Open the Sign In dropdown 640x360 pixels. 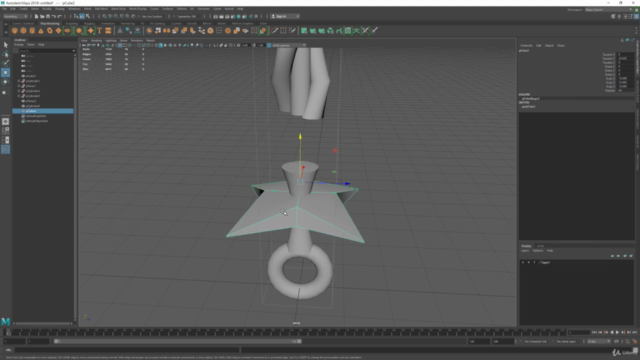pos(285,16)
